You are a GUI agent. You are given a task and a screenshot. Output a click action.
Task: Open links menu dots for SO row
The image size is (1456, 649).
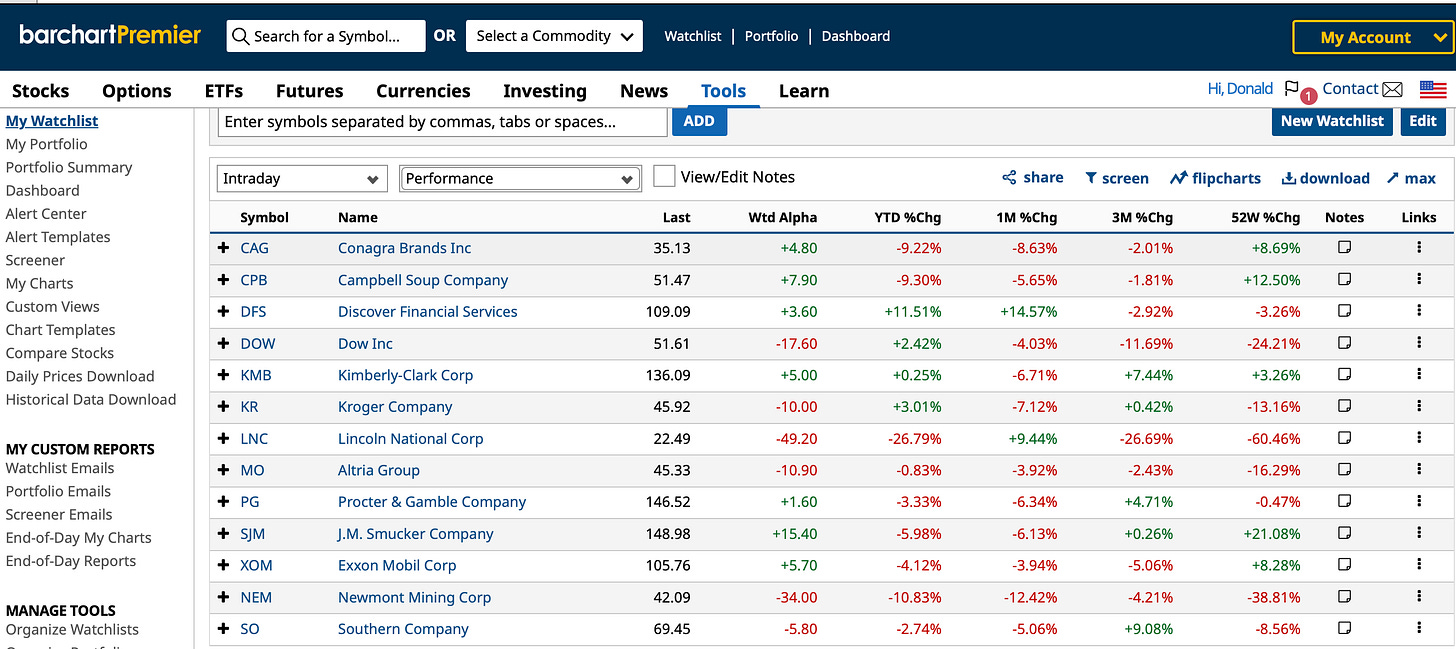1419,628
